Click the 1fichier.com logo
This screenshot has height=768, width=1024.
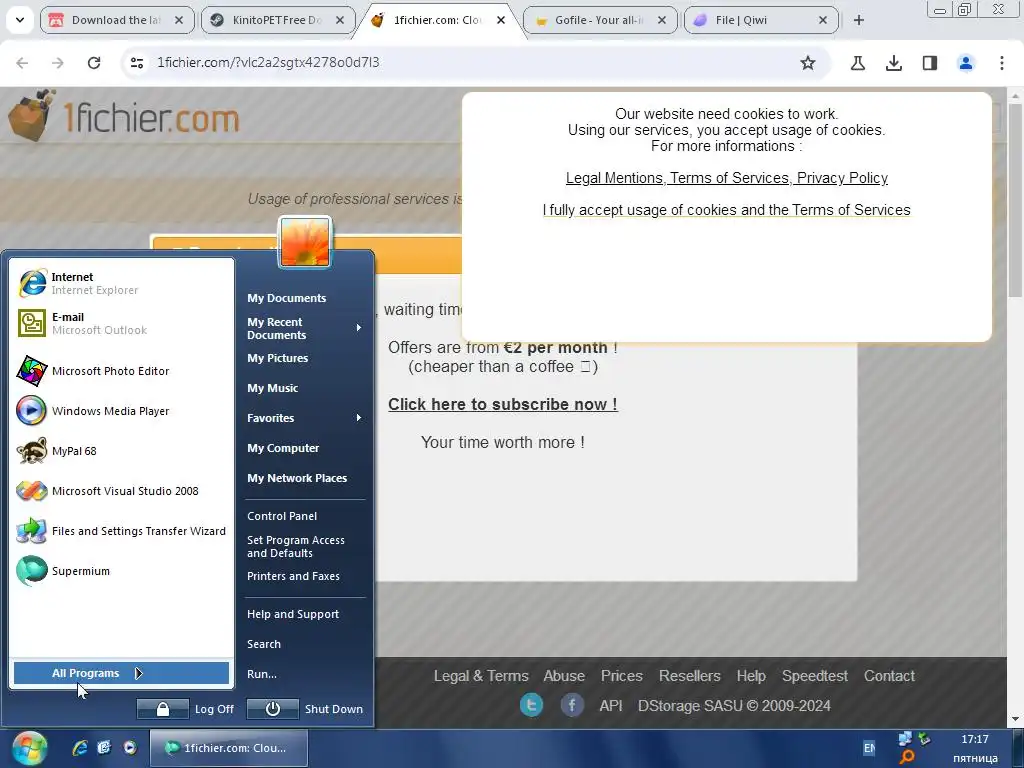tap(124, 116)
